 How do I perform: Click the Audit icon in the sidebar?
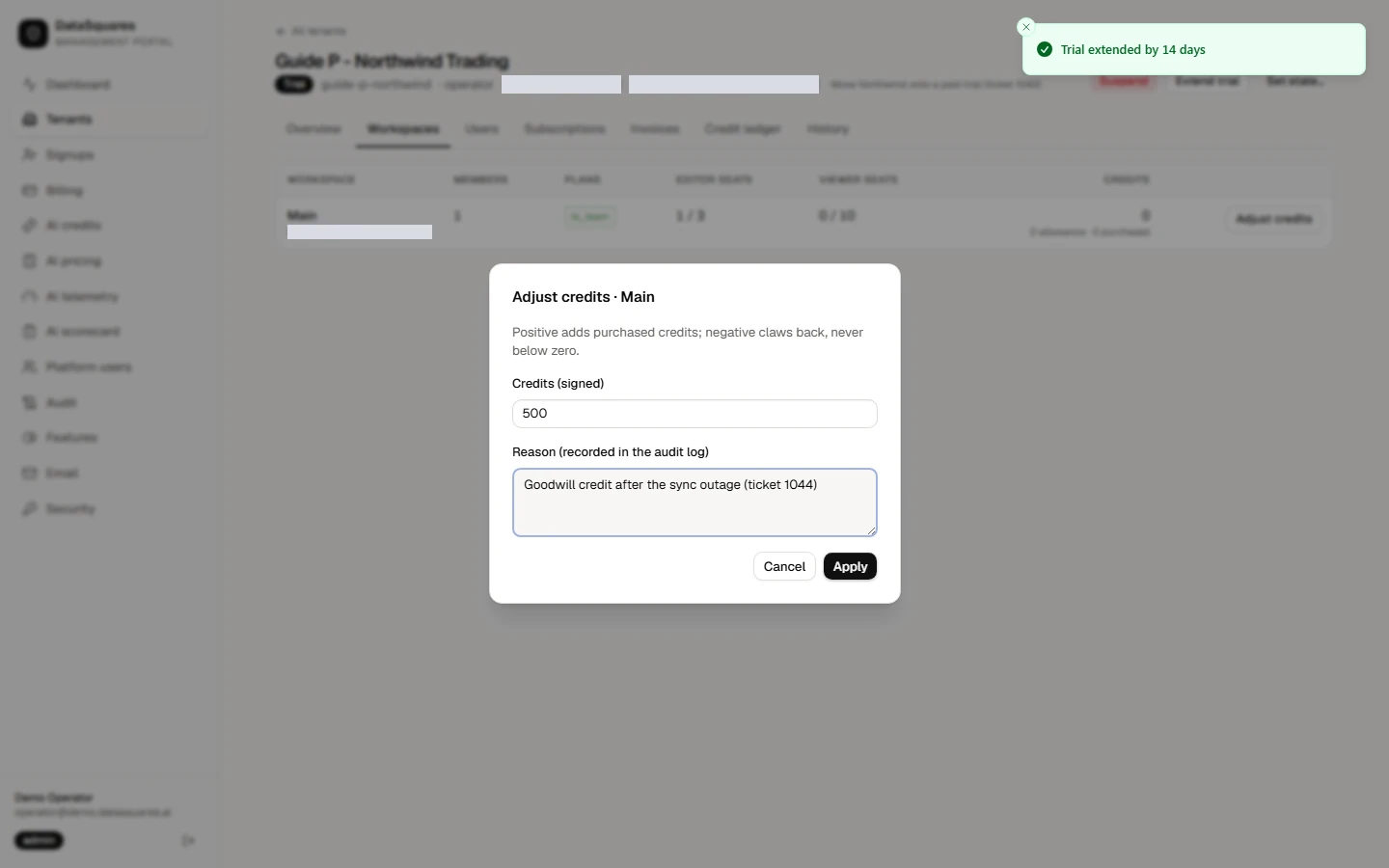click(30, 403)
